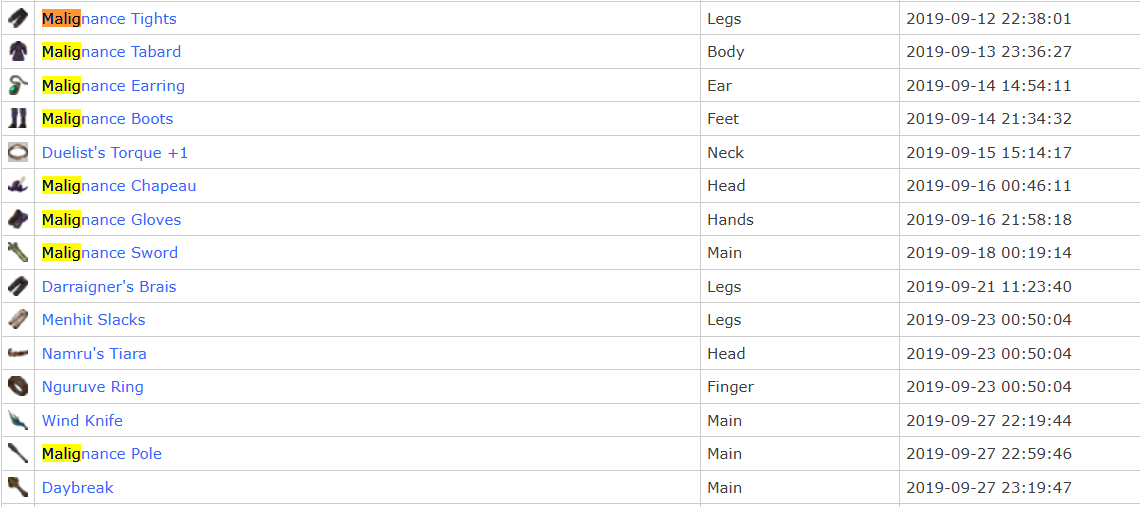Click the Wind Knife item icon
The height and width of the screenshot is (507, 1140).
[x=18, y=420]
